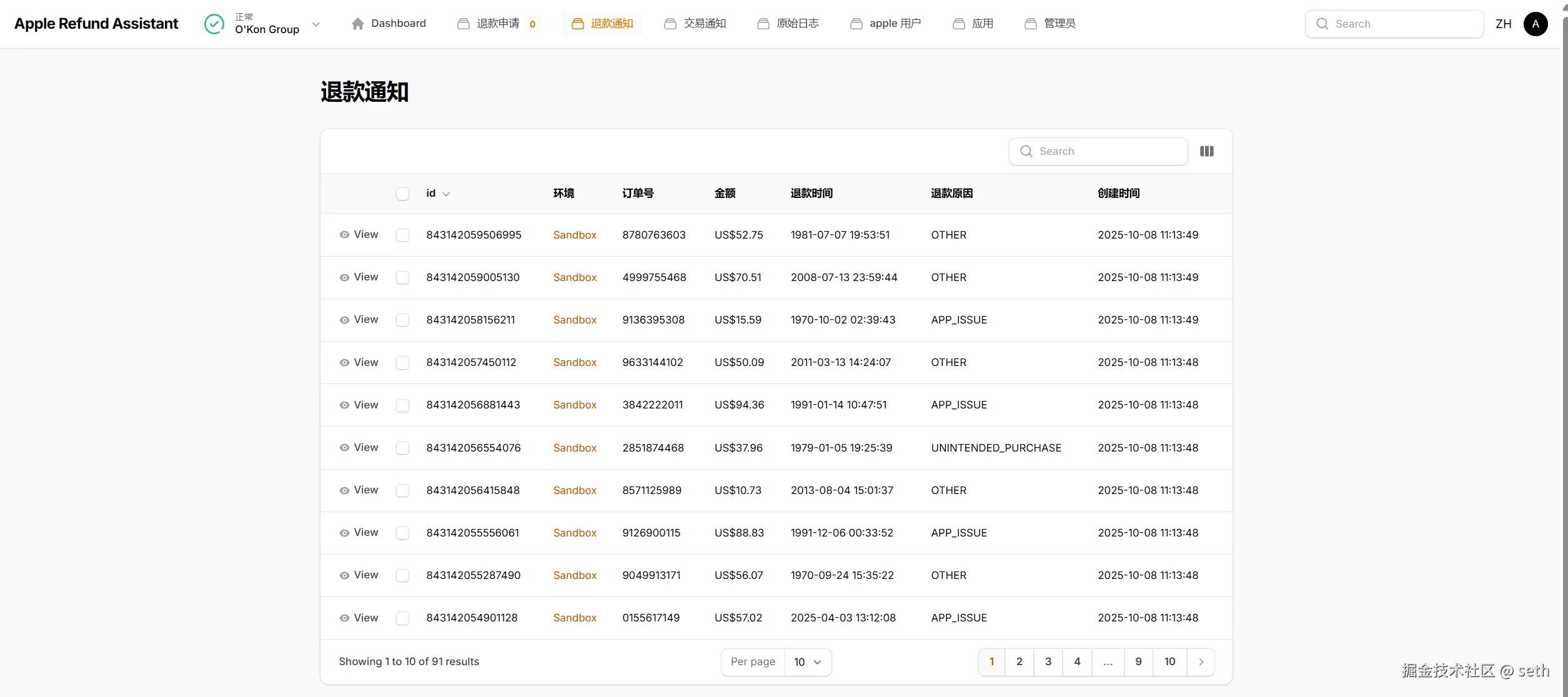Check the row with id 843142059506995
This screenshot has width=1568, height=697.
pos(402,235)
